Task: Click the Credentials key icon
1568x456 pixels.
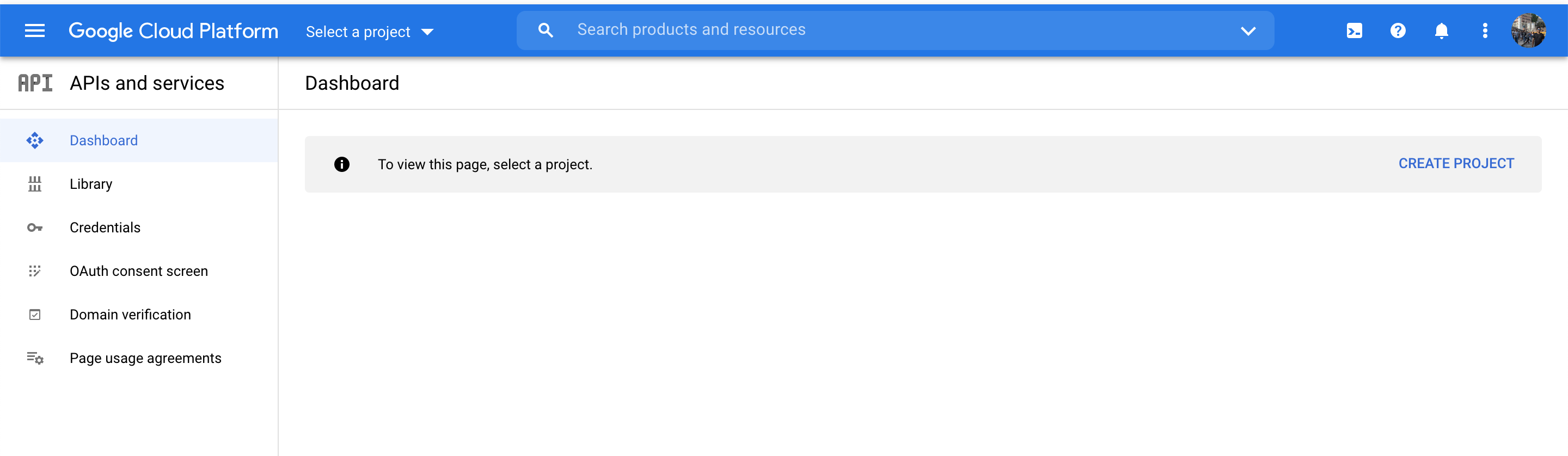Action: 35,228
